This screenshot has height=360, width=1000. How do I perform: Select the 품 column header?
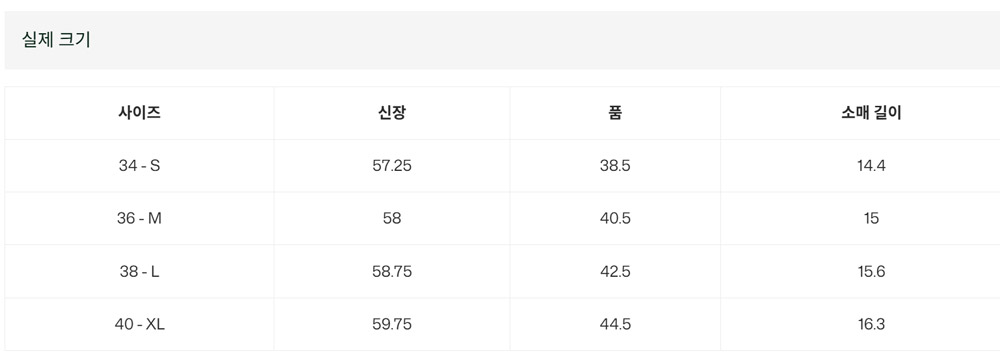[x=615, y=113]
